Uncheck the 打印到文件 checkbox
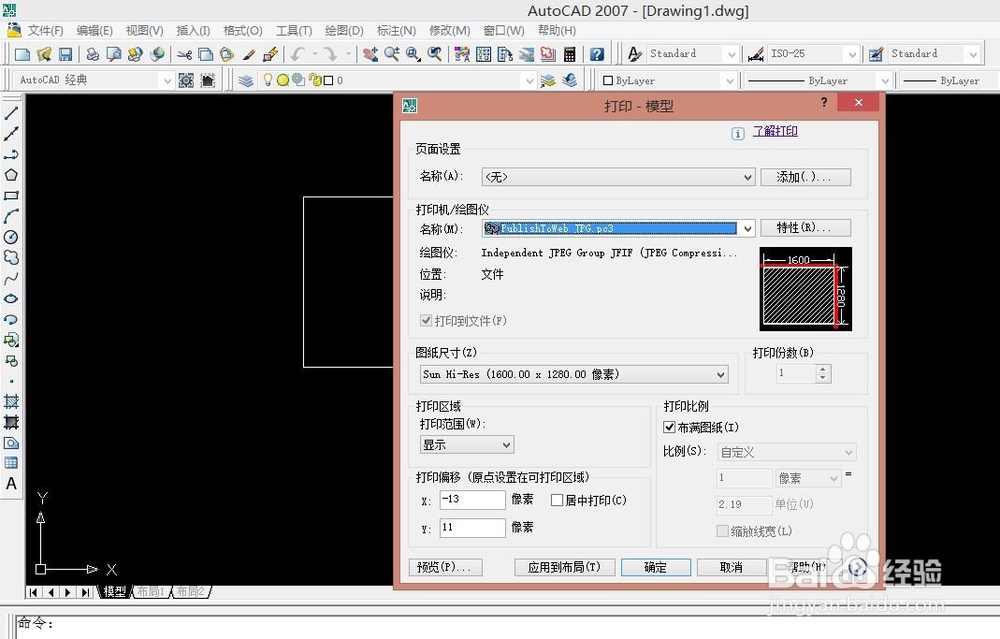 [428, 320]
